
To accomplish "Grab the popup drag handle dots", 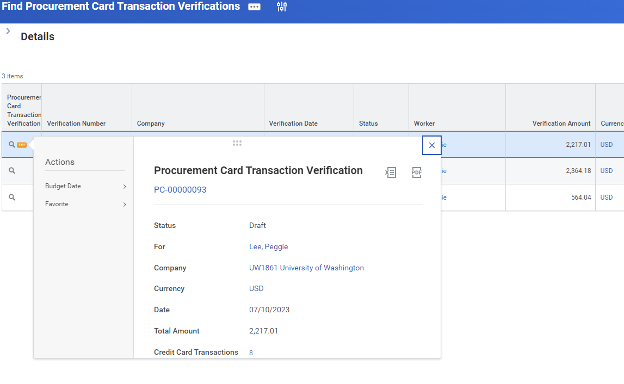I will (x=237, y=143).
